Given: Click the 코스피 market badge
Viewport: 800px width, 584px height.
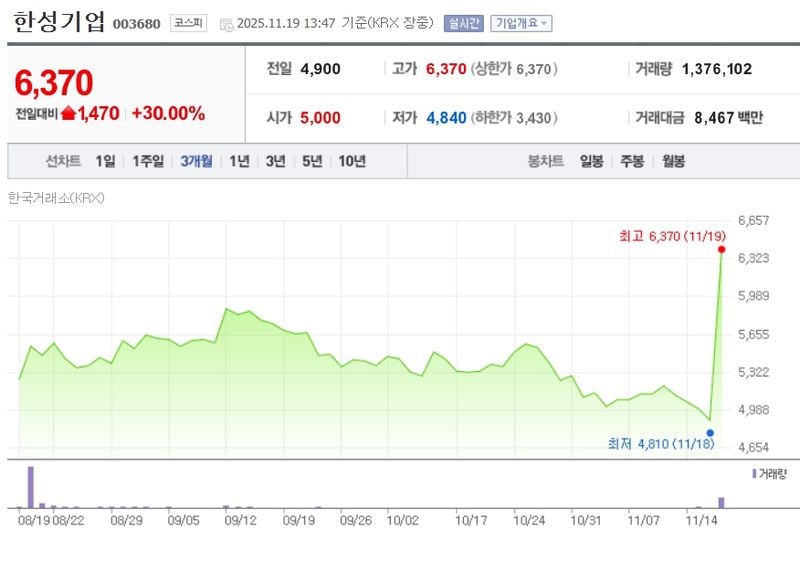Looking at the screenshot, I should [187, 23].
